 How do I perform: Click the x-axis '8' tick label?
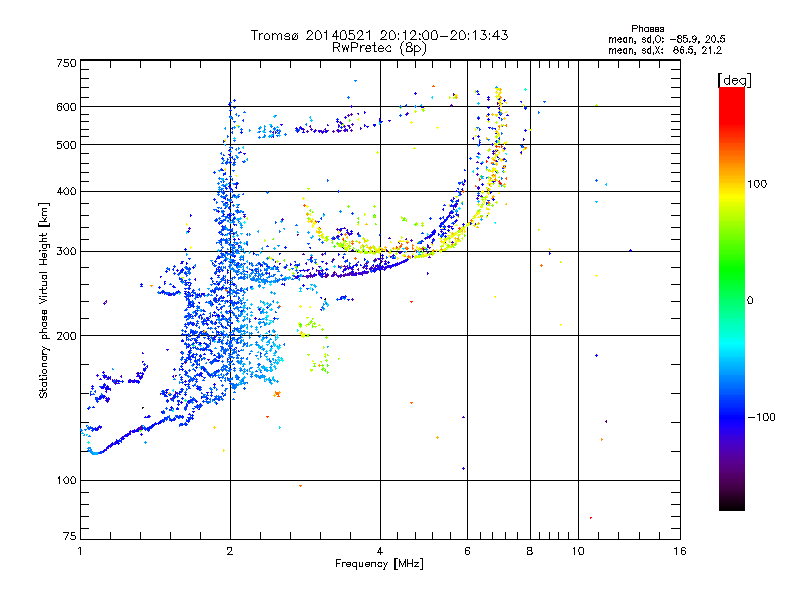coord(530,551)
